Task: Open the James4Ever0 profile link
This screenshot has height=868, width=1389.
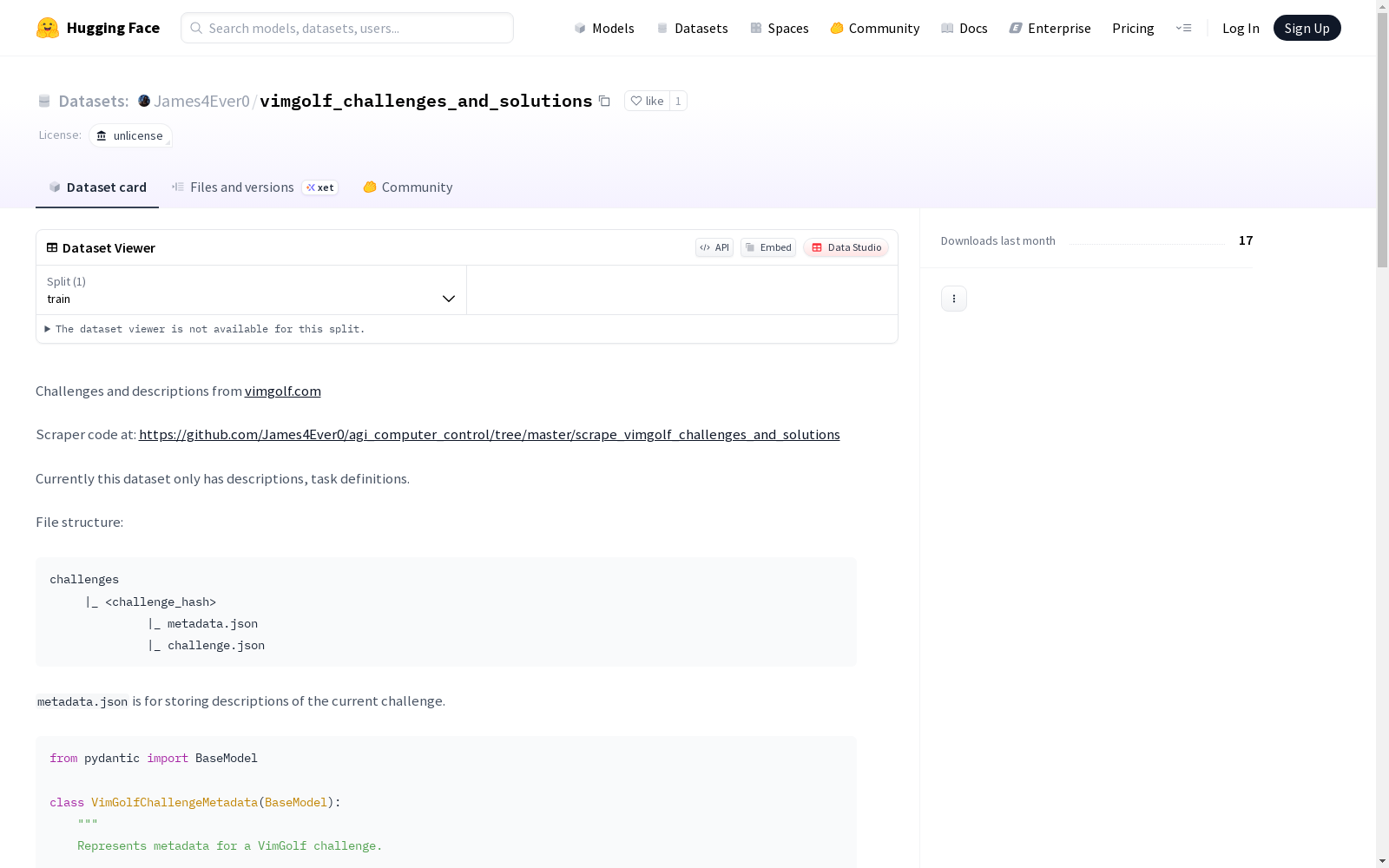Action: tap(201, 101)
